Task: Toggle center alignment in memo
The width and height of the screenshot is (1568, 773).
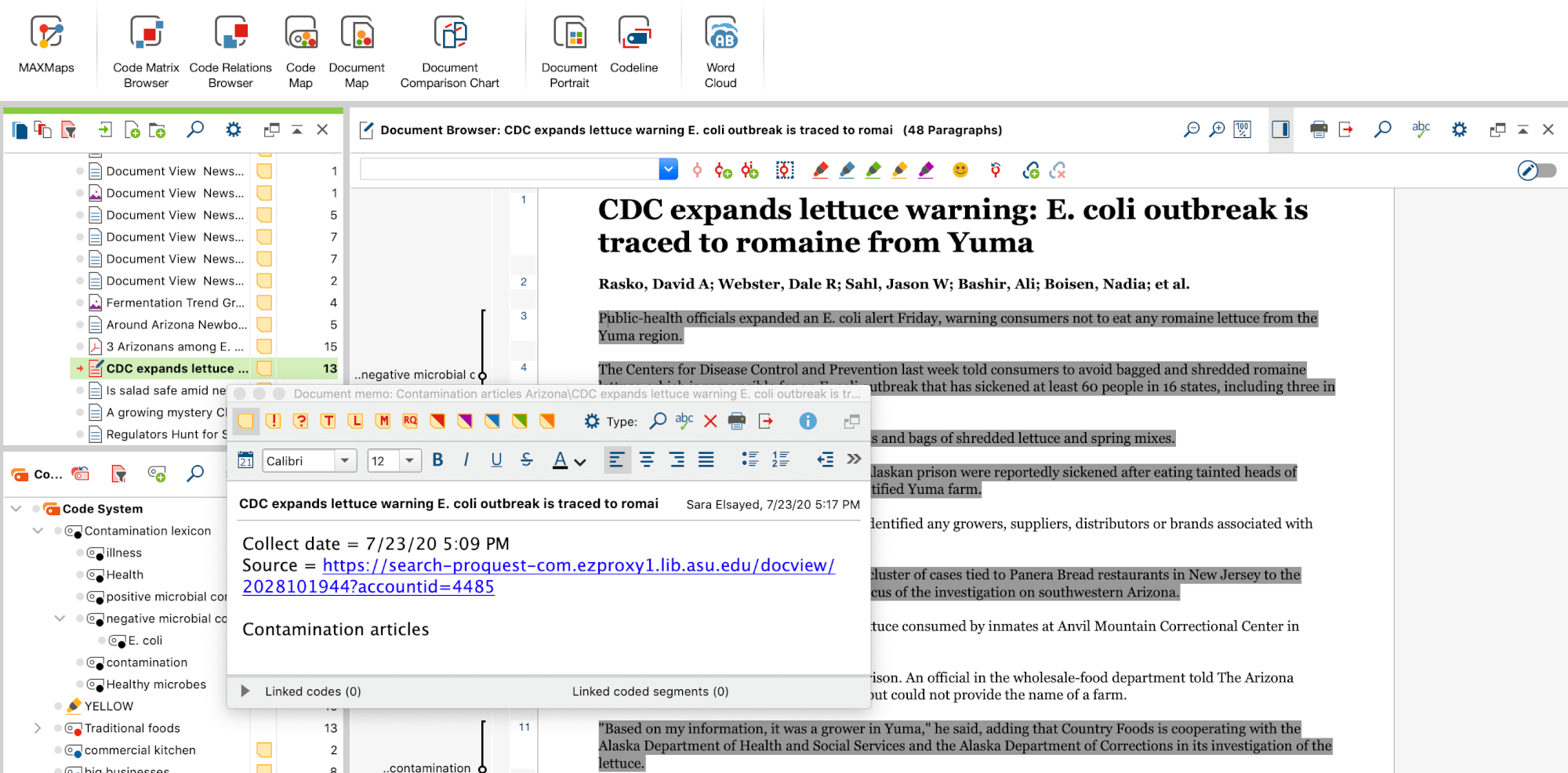Action: pyautogui.click(x=647, y=460)
